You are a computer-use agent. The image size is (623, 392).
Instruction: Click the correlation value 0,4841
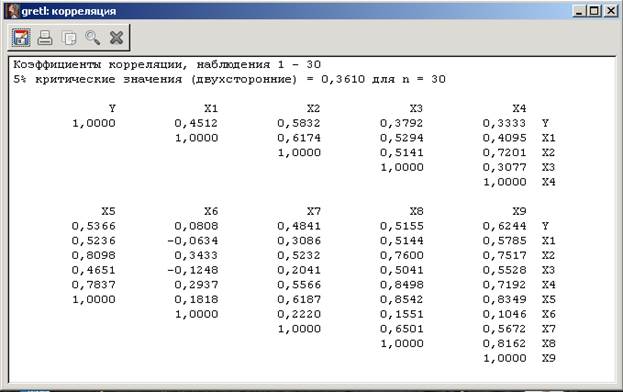click(x=299, y=226)
